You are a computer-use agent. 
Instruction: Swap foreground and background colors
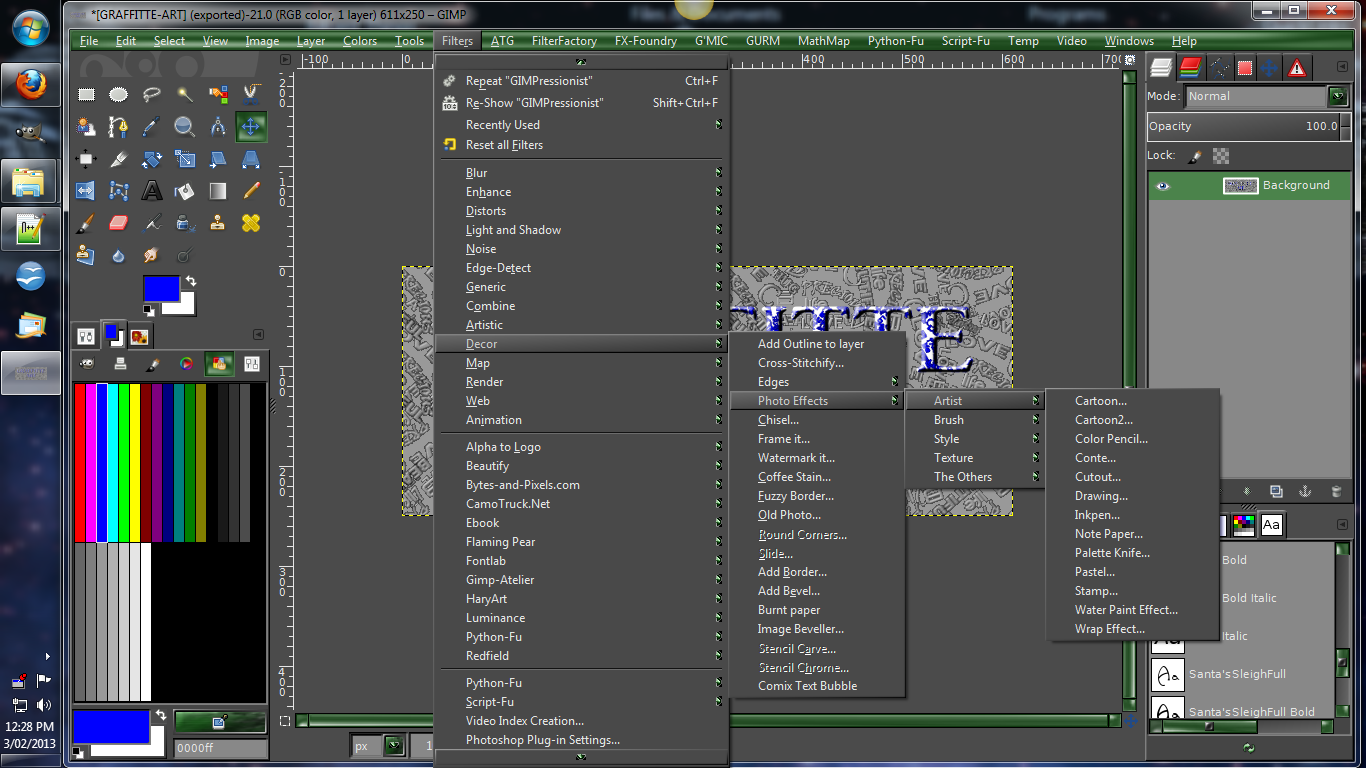[190, 281]
